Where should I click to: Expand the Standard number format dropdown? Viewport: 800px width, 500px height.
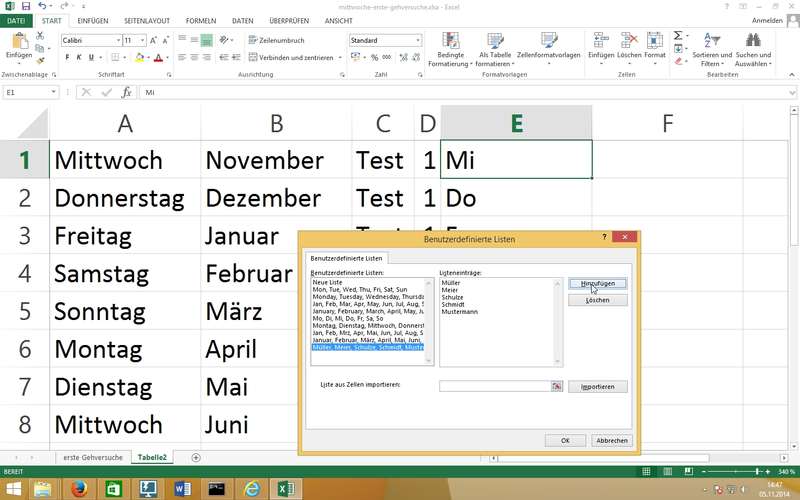tap(417, 40)
